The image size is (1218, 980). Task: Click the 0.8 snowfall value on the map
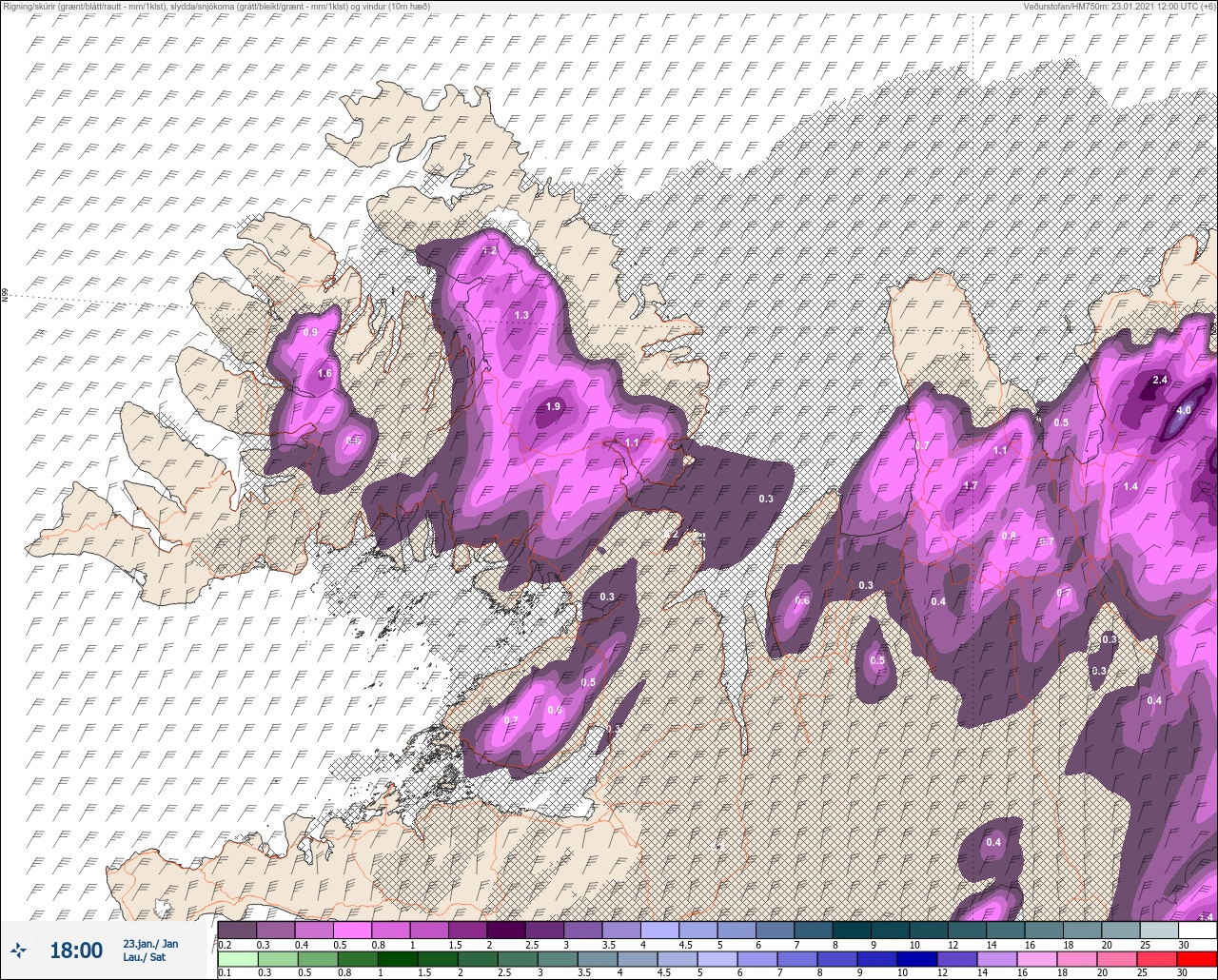1009,536
